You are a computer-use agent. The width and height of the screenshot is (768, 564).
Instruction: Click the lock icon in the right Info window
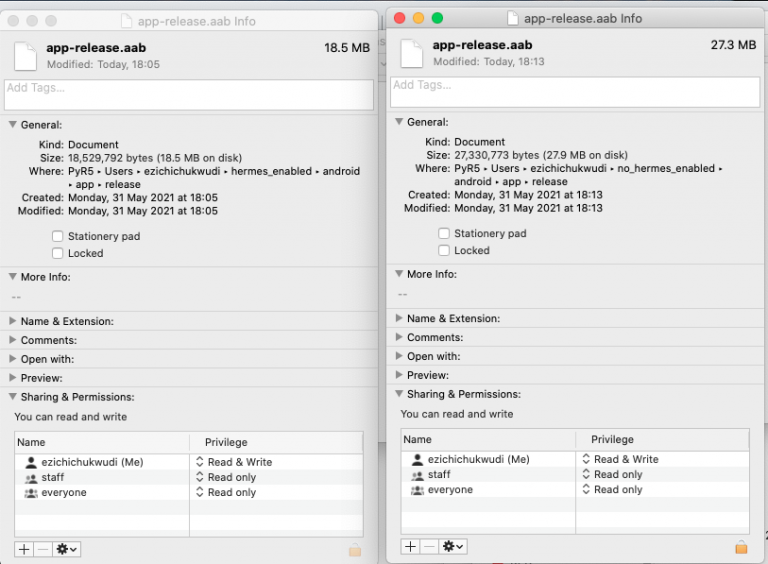pos(742,546)
